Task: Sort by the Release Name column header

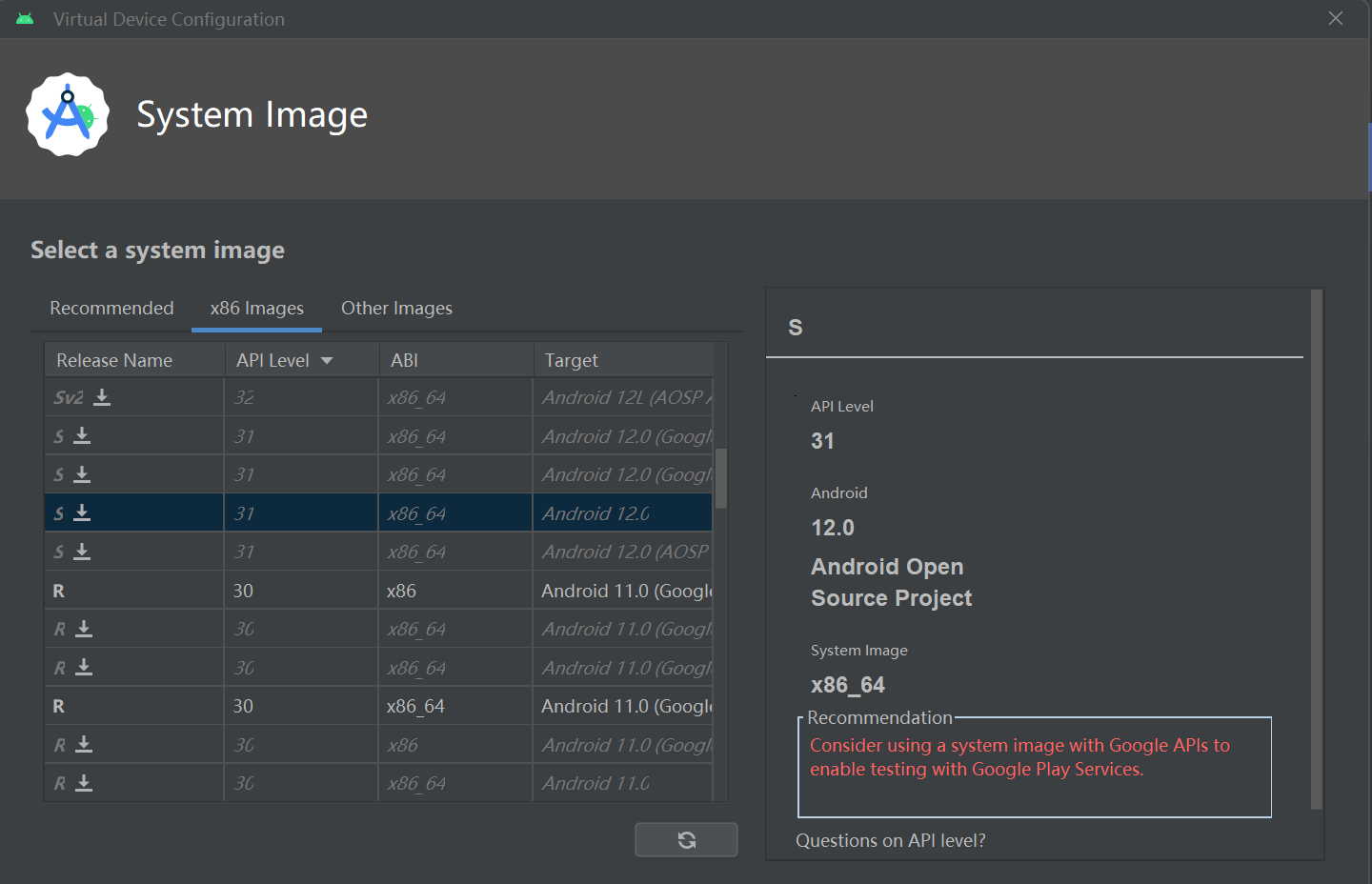Action: (134, 360)
